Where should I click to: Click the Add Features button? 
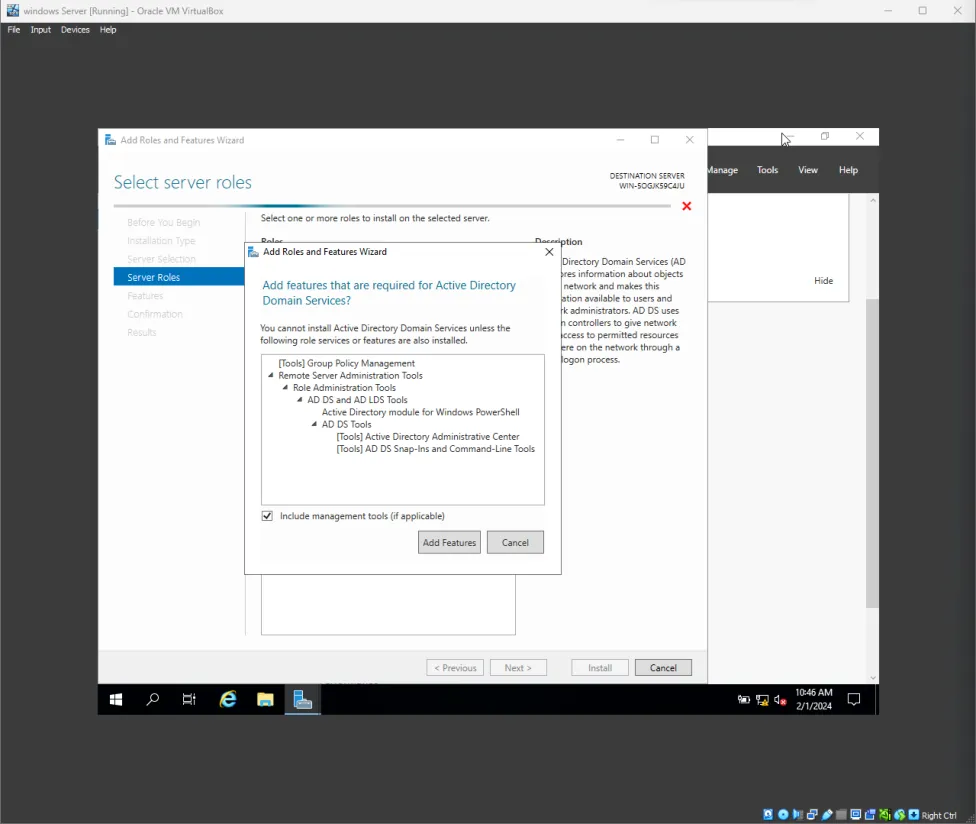pyautogui.click(x=449, y=543)
